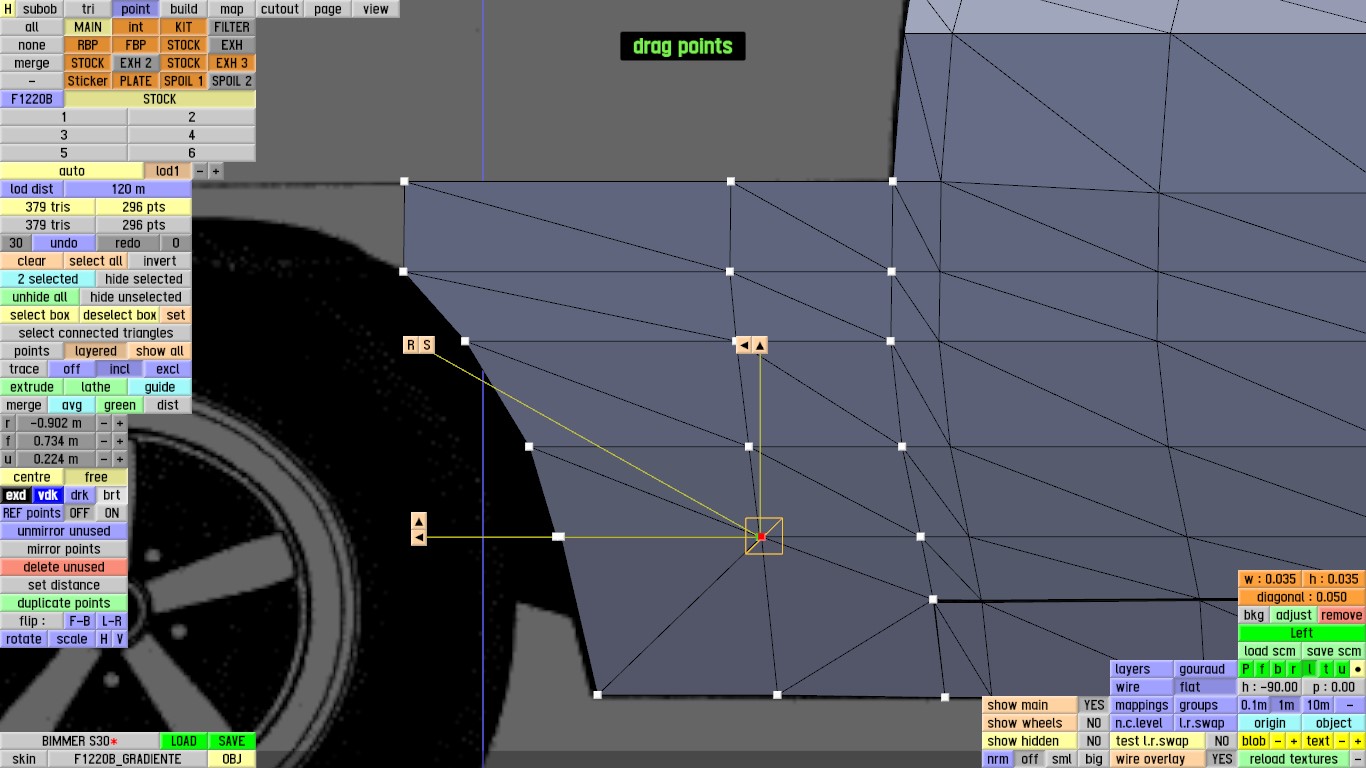Image resolution: width=1366 pixels, height=768 pixels.
Task: Click the left-arrow handle left of the mesh
Action: coord(419,538)
